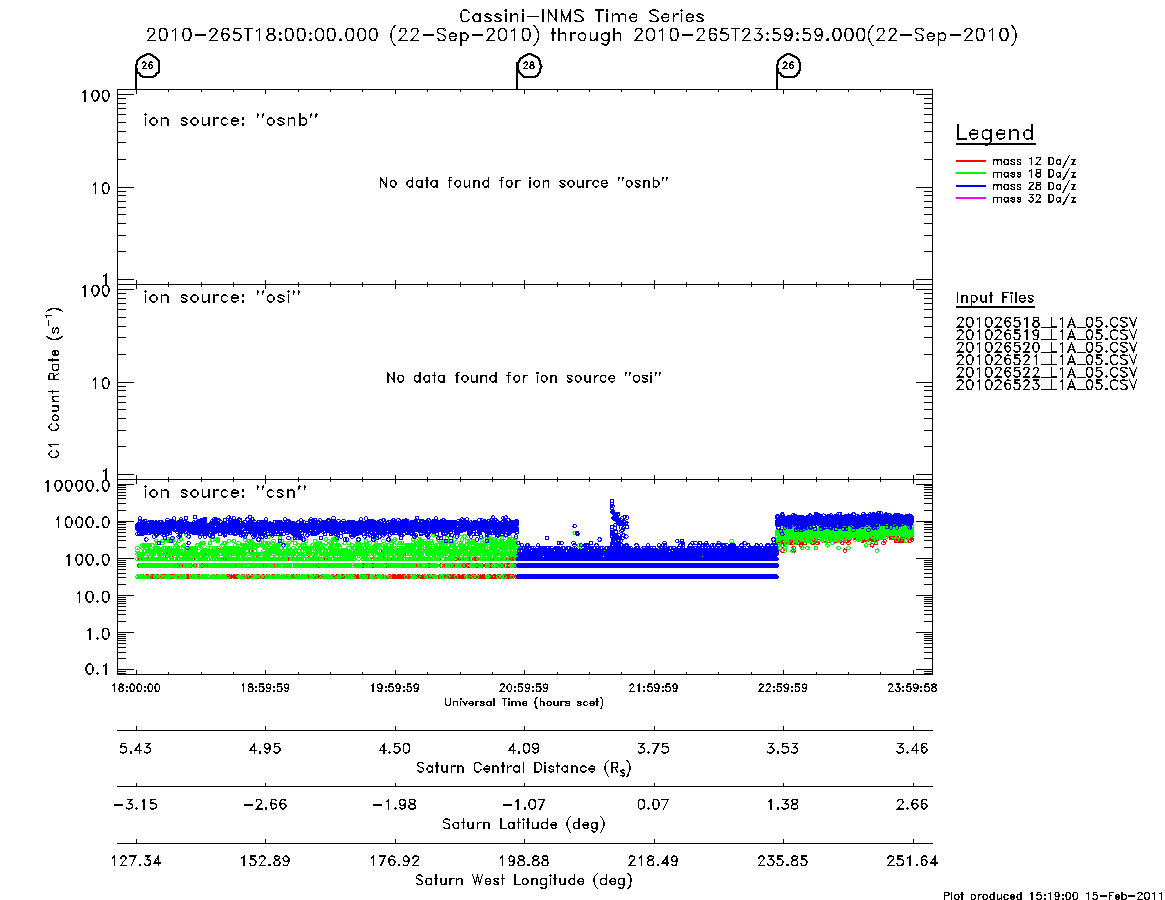This screenshot has height=900, width=1165.
Task: Click the timeline marker labeled 28
Action: click(x=528, y=66)
